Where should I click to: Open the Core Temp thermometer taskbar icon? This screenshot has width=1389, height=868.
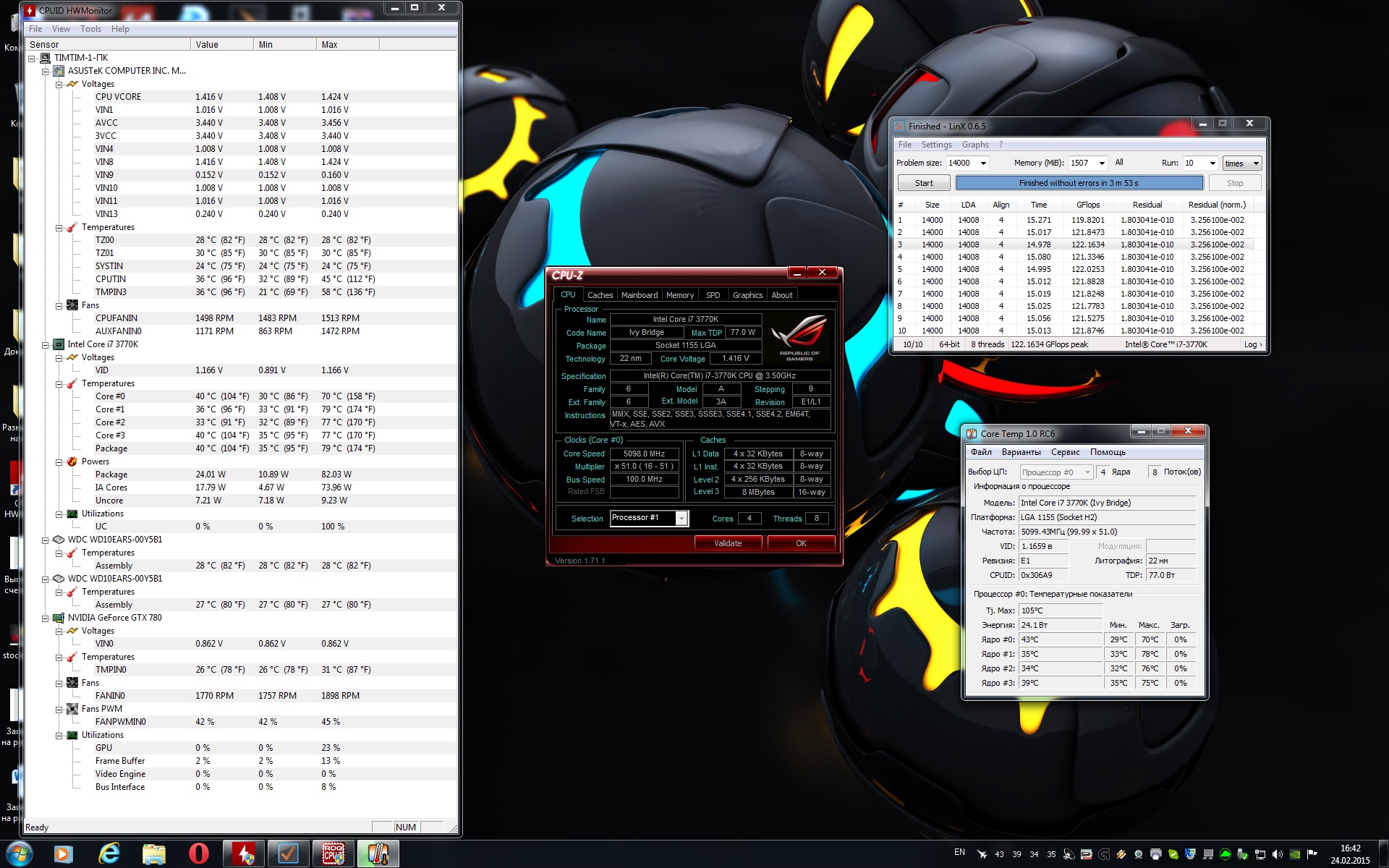point(377,854)
